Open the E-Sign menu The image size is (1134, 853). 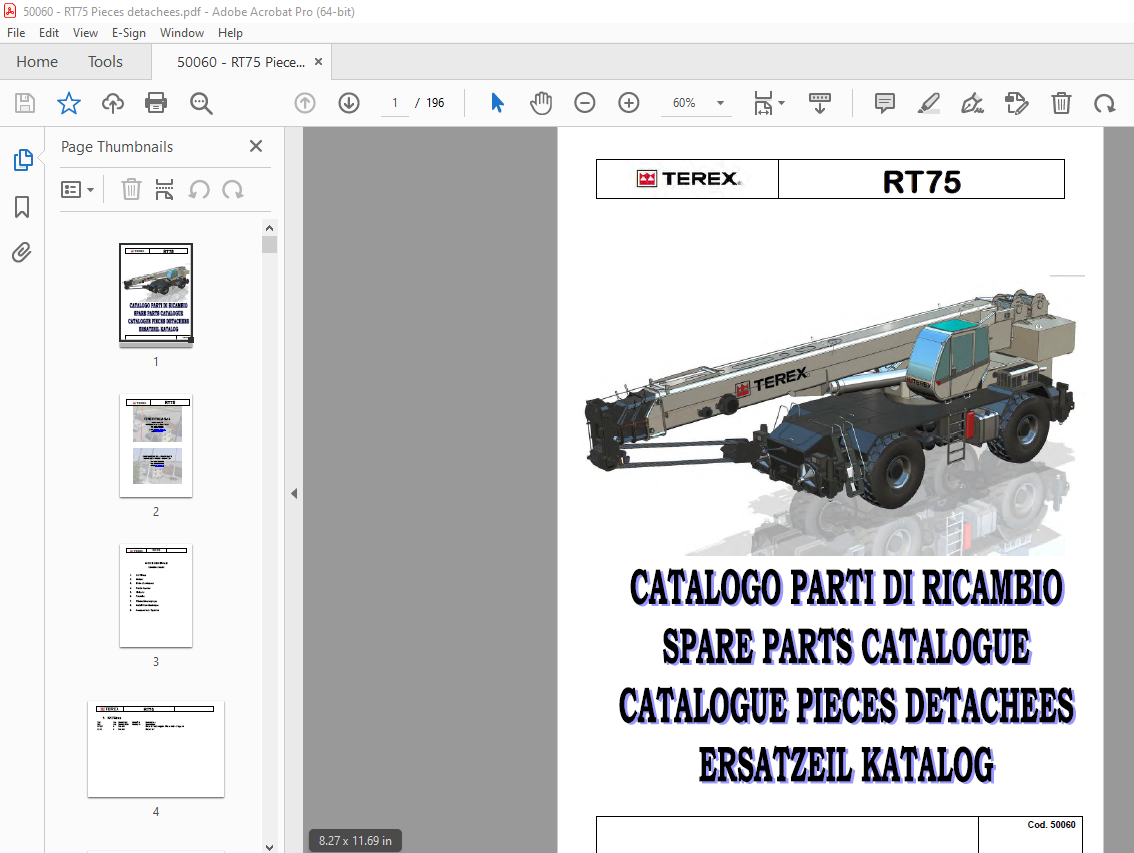(x=129, y=33)
